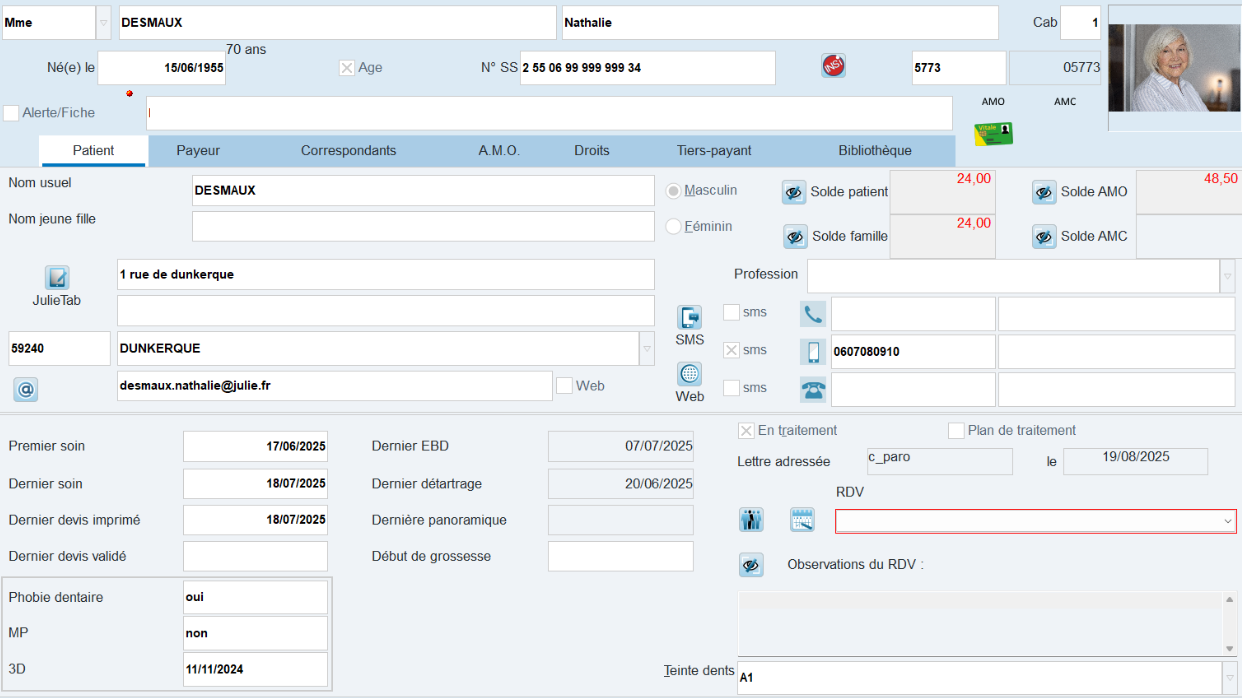Switch to the Payeur tab
Screen dimensions: 1242x699
198,151
